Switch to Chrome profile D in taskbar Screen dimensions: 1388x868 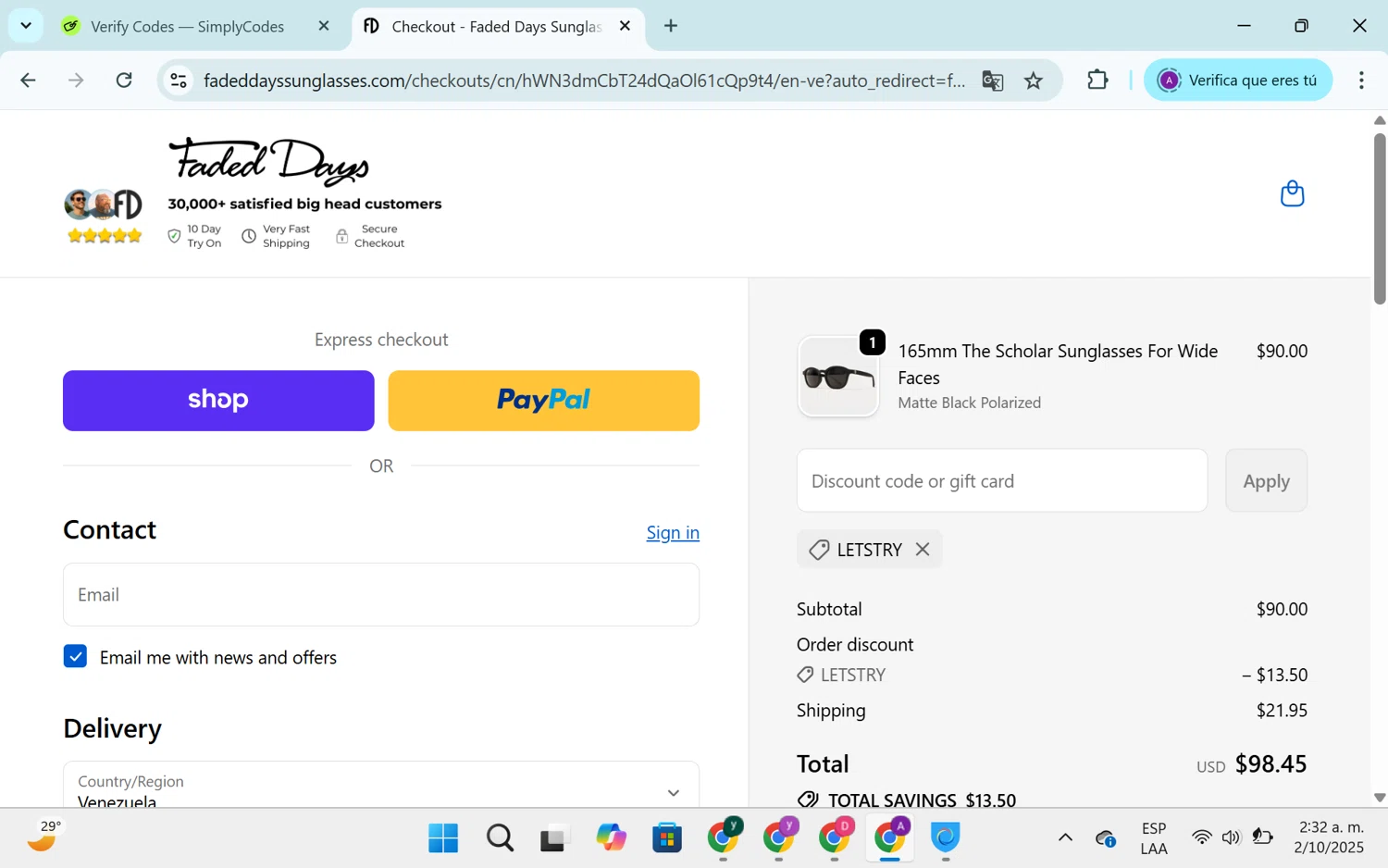click(x=835, y=837)
